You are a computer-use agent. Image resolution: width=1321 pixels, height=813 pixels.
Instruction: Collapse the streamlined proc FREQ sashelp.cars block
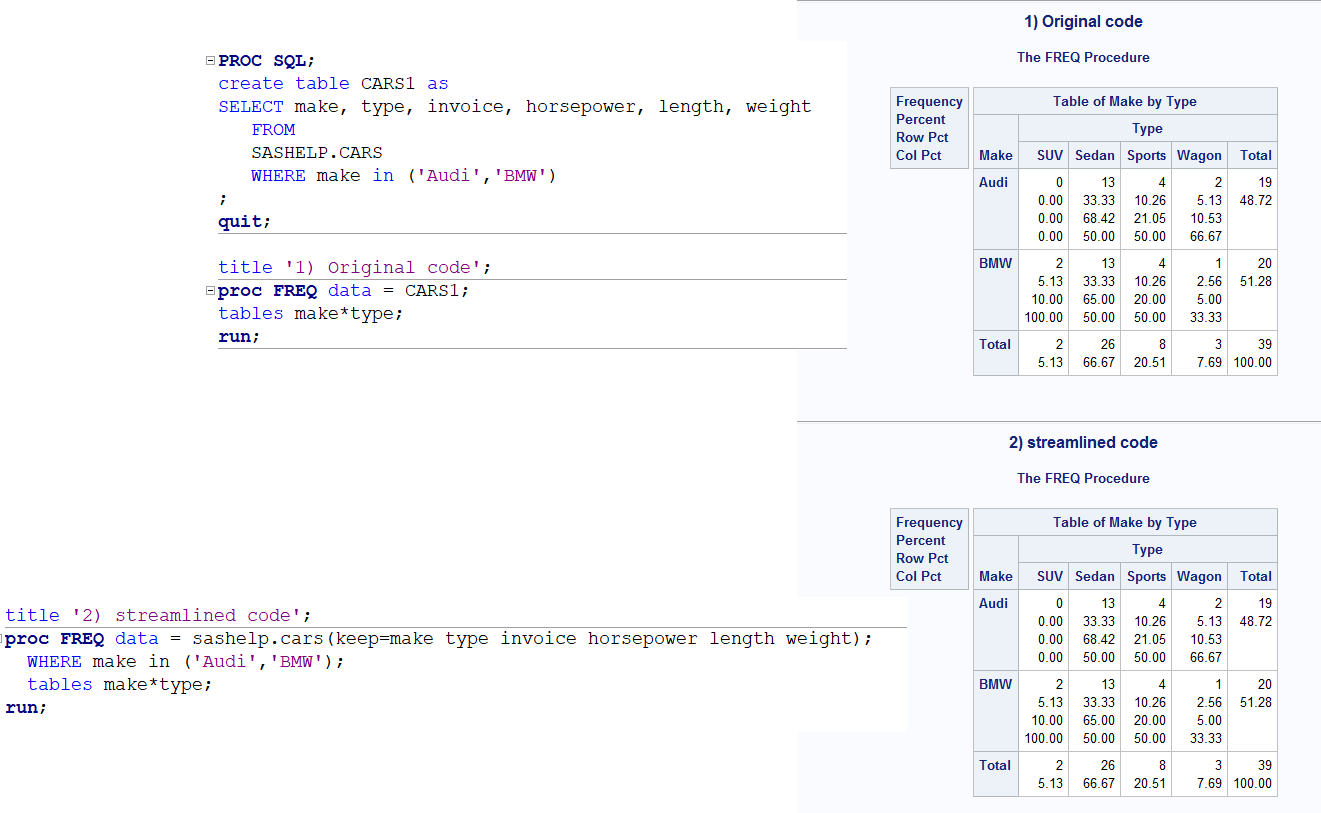point(2,639)
